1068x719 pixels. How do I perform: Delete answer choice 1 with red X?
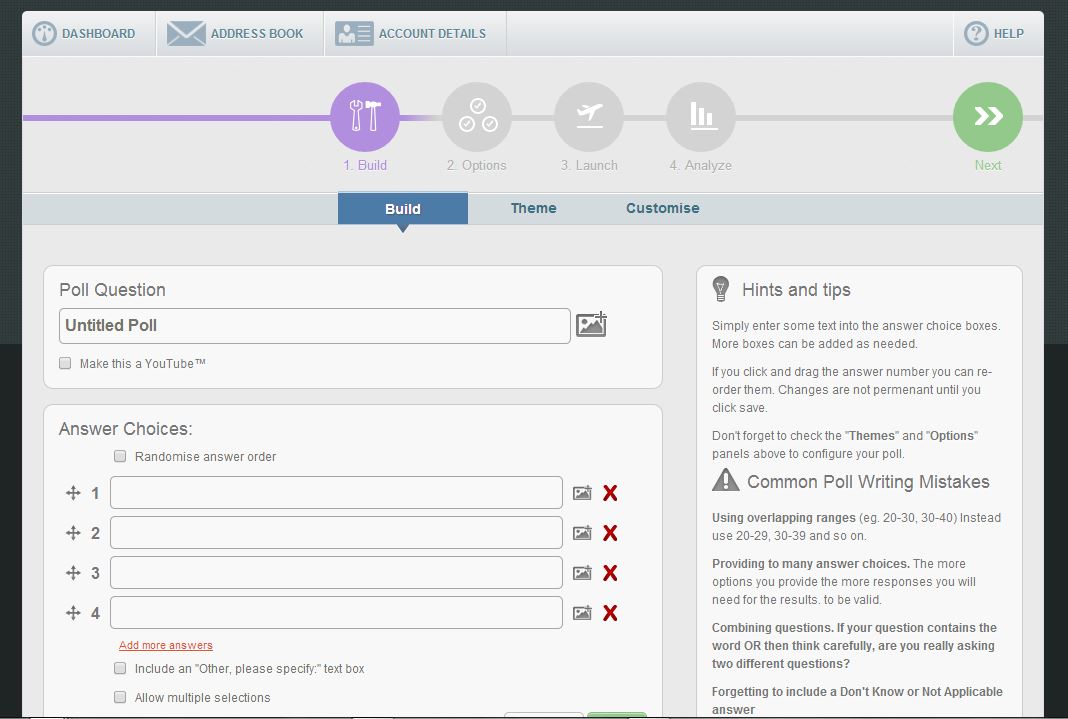[x=610, y=493]
